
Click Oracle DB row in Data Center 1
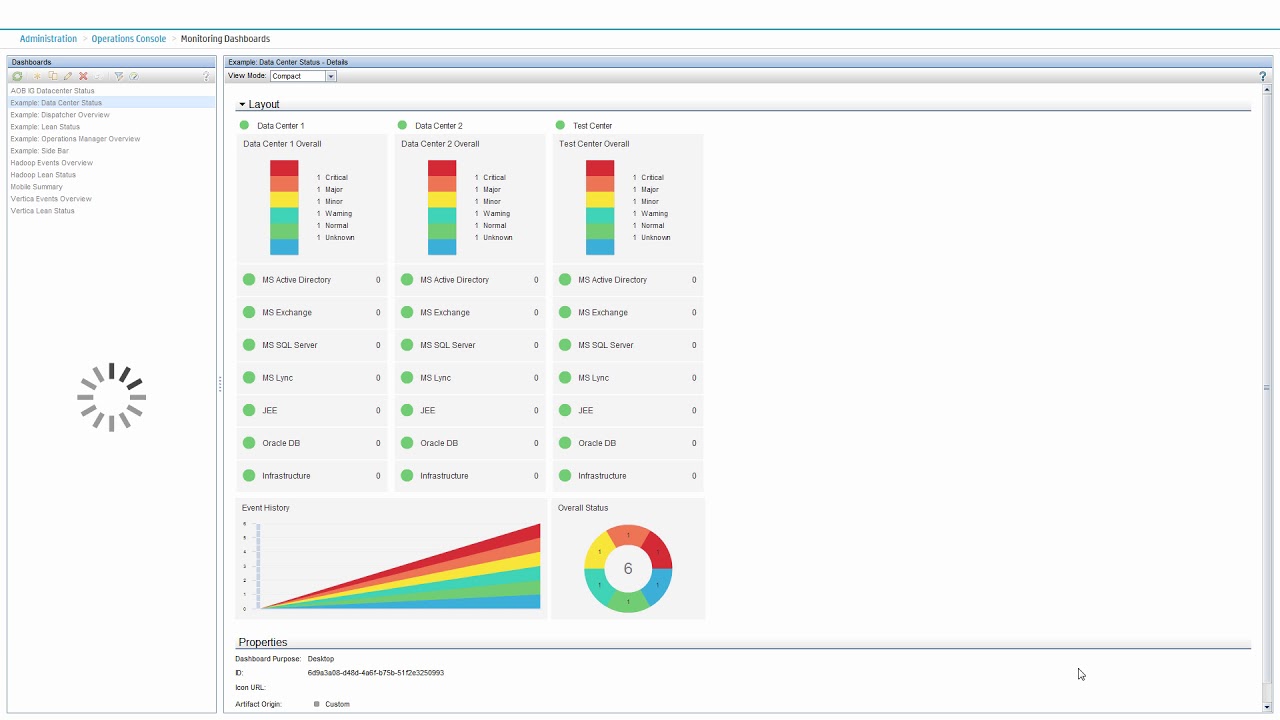[312, 443]
